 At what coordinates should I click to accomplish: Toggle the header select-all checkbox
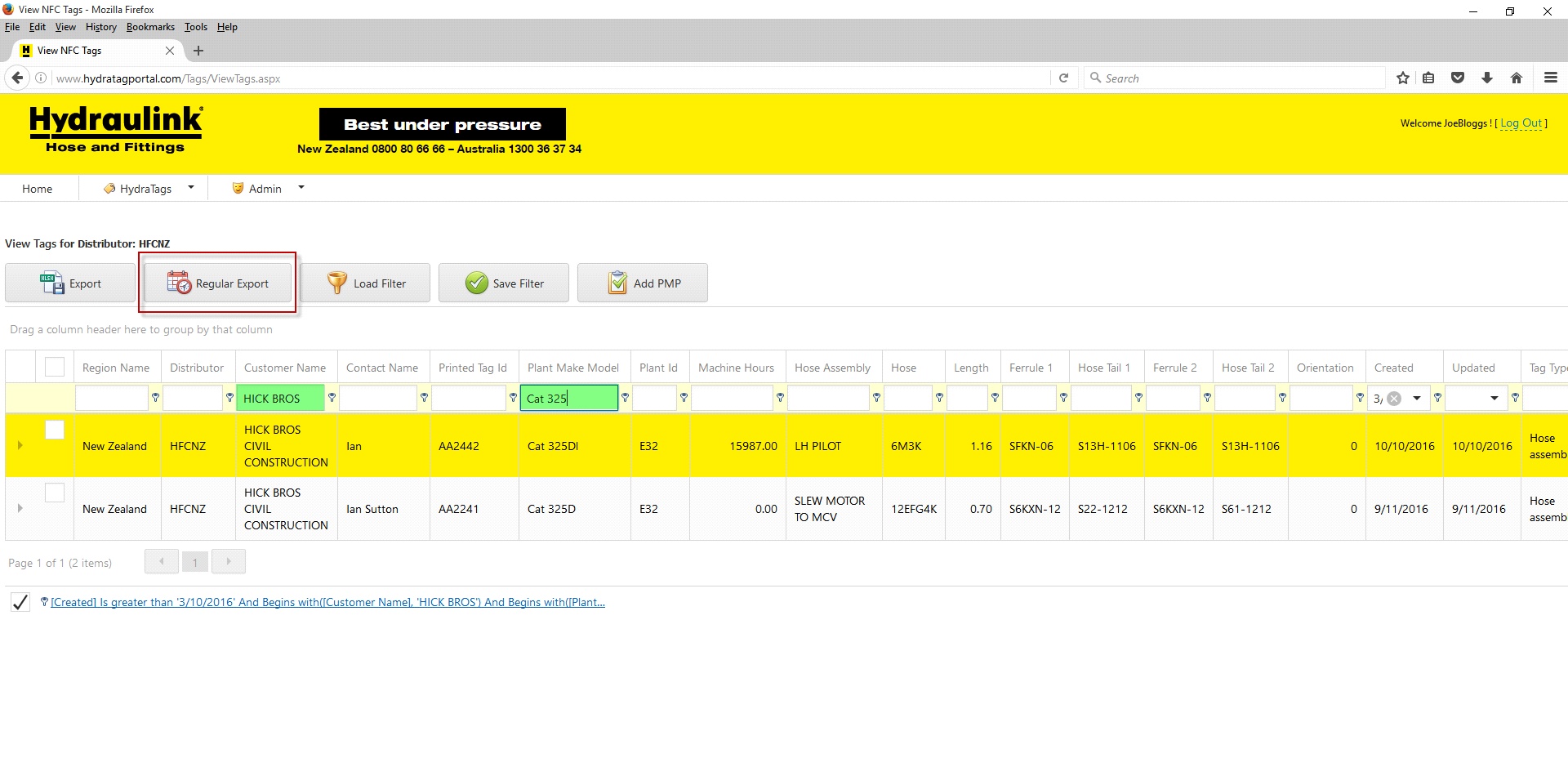point(55,367)
